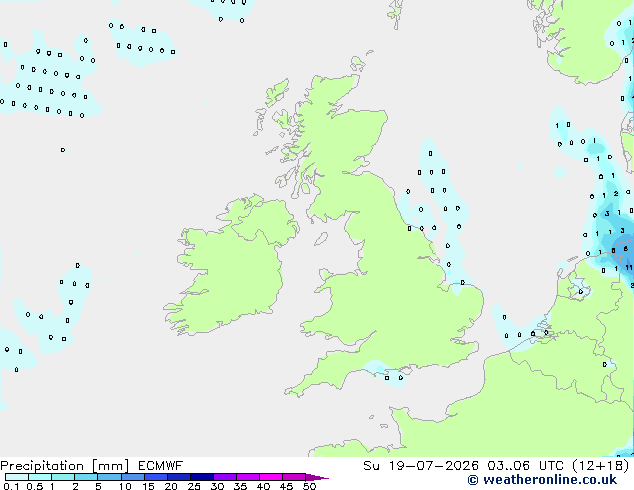Click the "Su 19-07-2026" date text
The width and height of the screenshot is (634, 490).
[421, 466]
